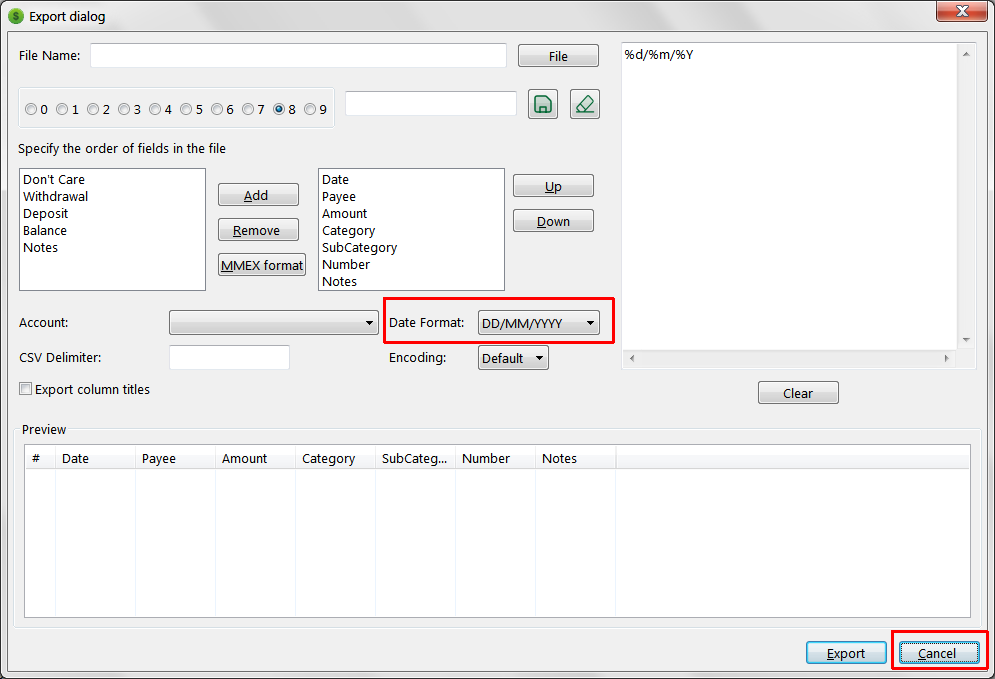Click the Cancel button

(x=939, y=653)
